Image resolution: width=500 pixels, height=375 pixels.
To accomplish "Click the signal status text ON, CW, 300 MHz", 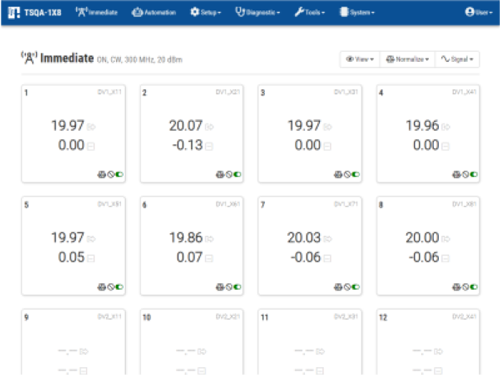I will (x=140, y=60).
